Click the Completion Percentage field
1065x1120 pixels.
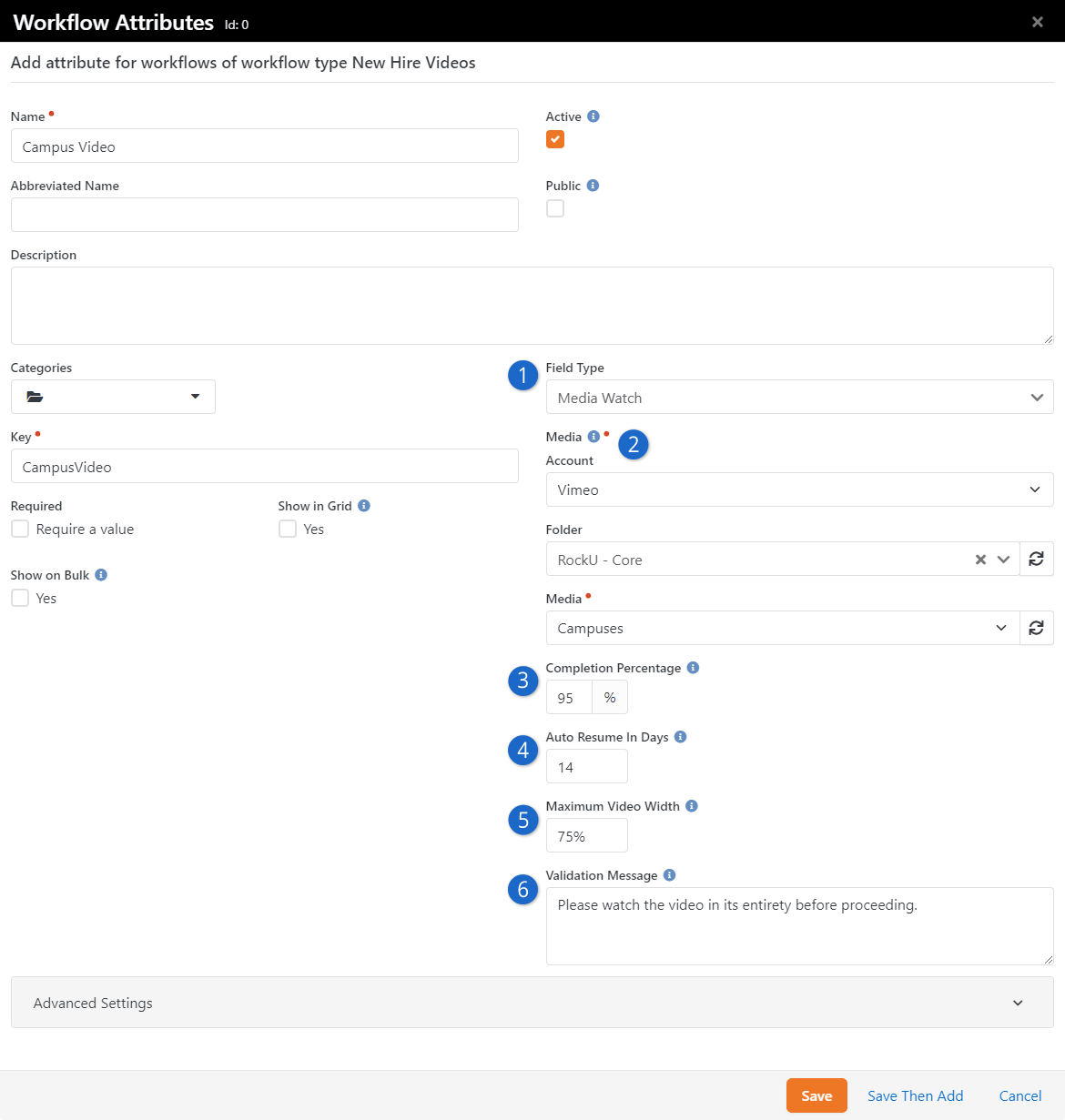click(x=569, y=697)
